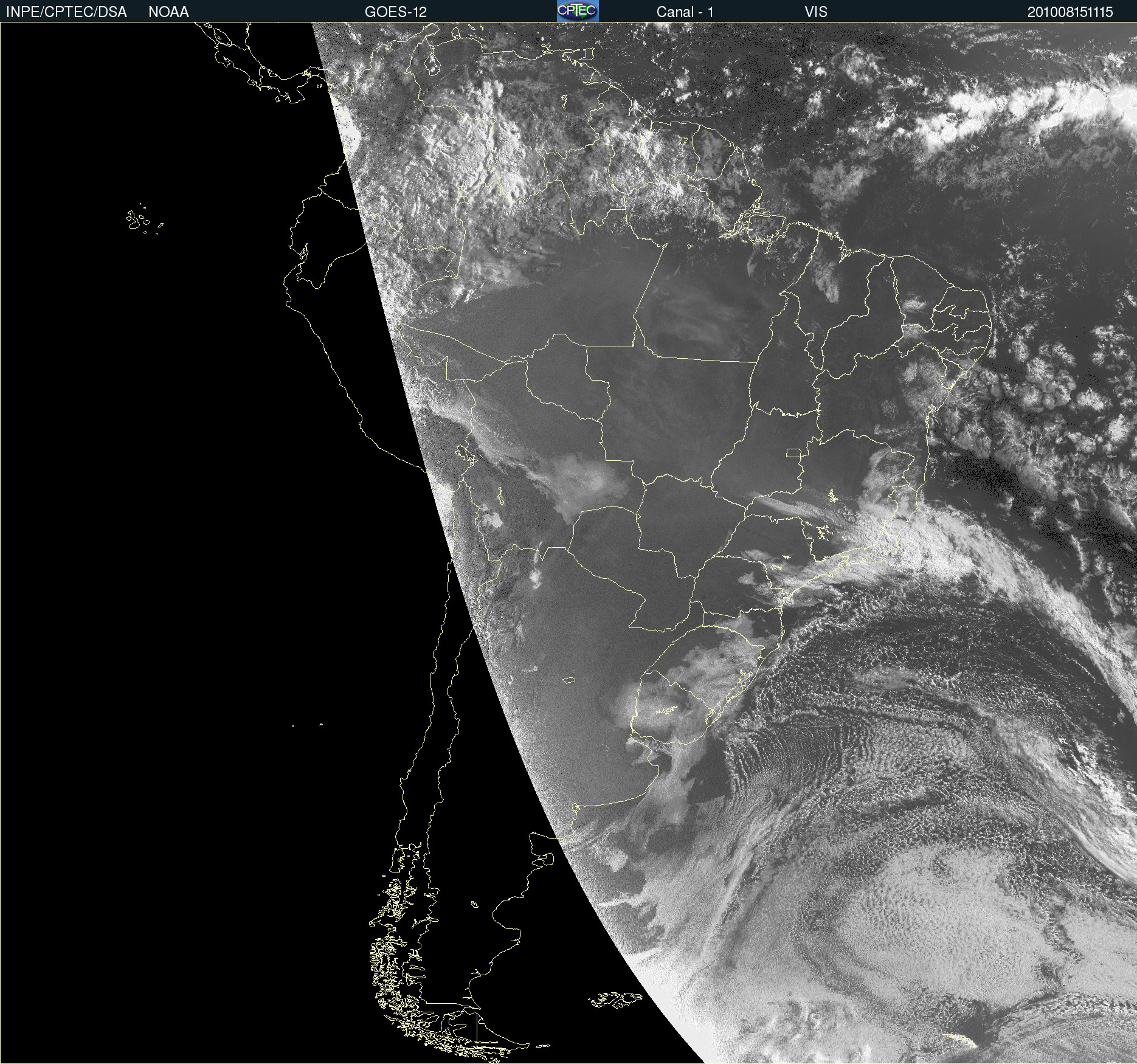Click the VIS label in the header
The width and height of the screenshot is (1137, 1064).
click(x=816, y=12)
